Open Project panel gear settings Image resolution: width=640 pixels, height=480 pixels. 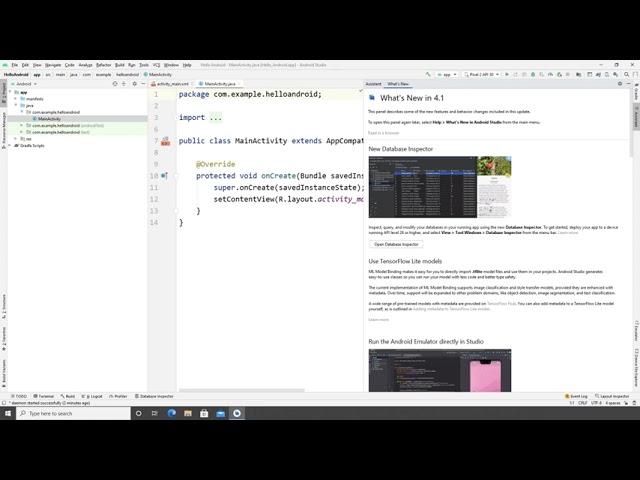tap(134, 84)
